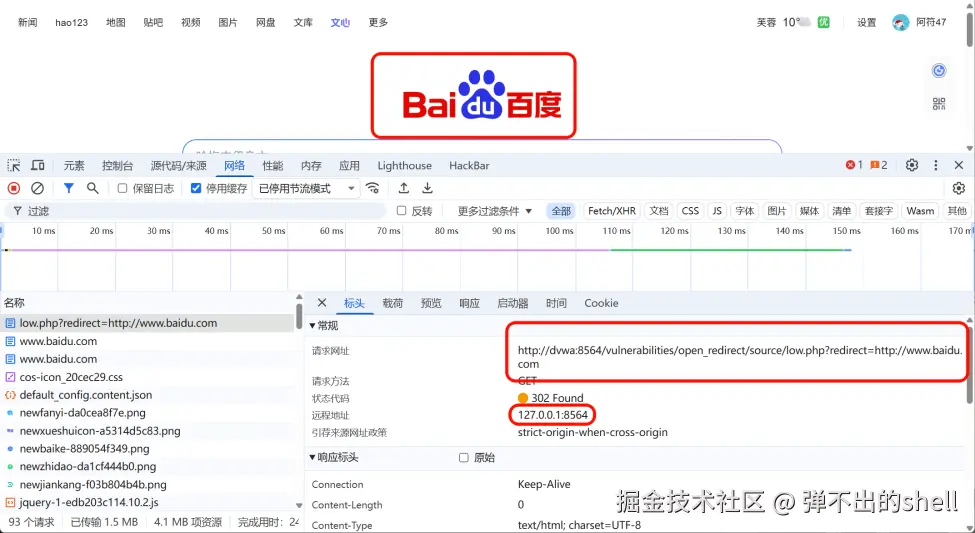Open the 文心 link
Image resolution: width=975 pixels, height=533 pixels.
pos(340,22)
